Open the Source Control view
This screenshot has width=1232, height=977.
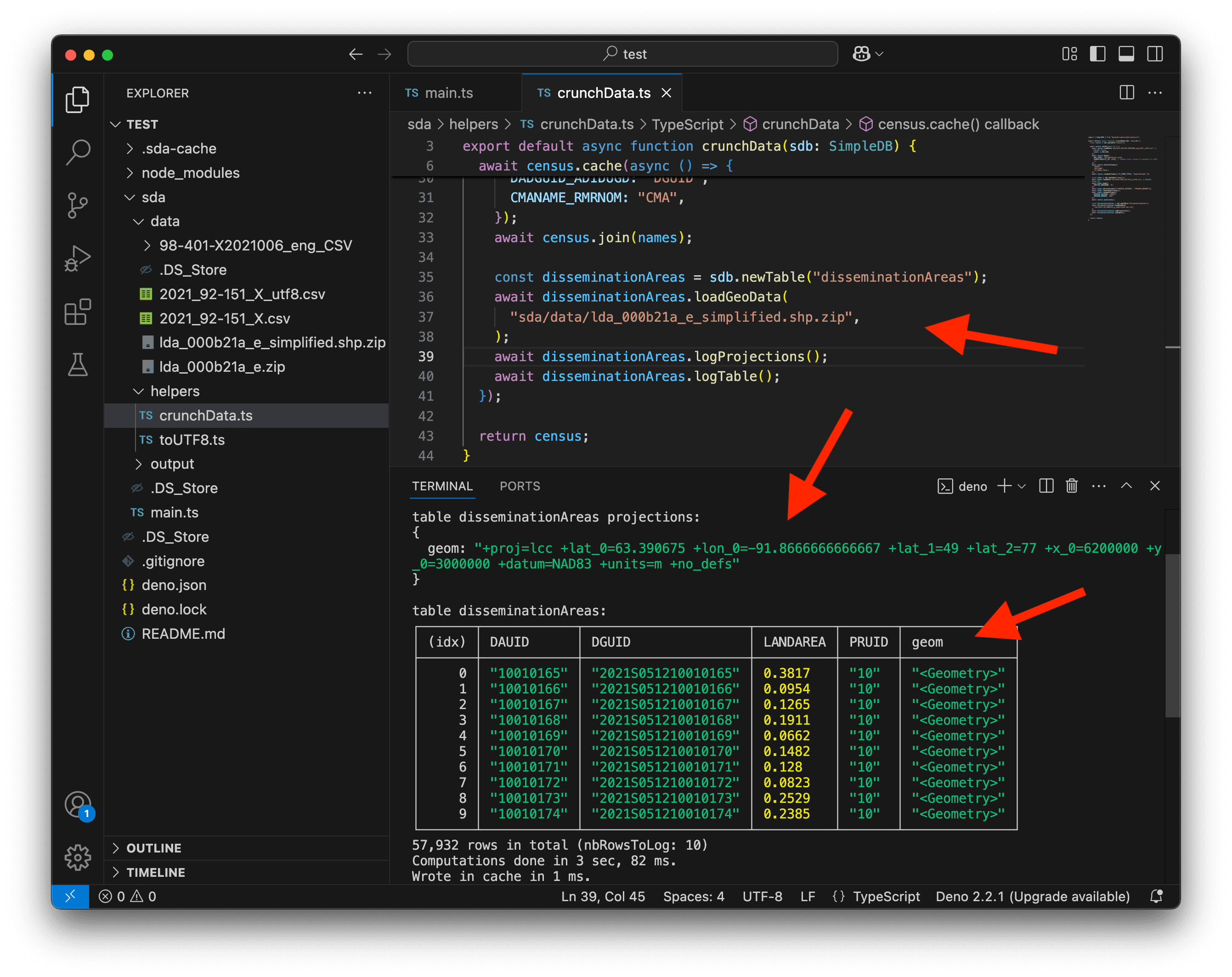78,205
